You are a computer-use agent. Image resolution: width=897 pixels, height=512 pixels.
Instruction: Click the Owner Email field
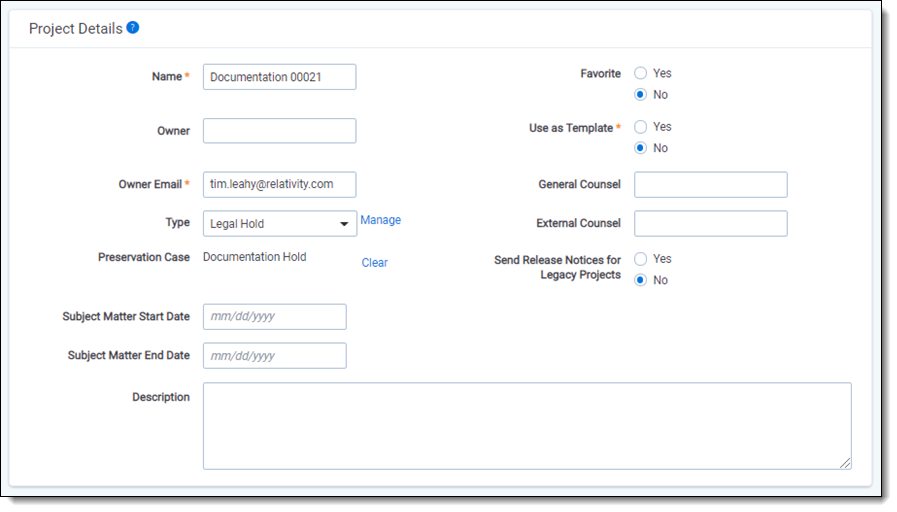279,185
